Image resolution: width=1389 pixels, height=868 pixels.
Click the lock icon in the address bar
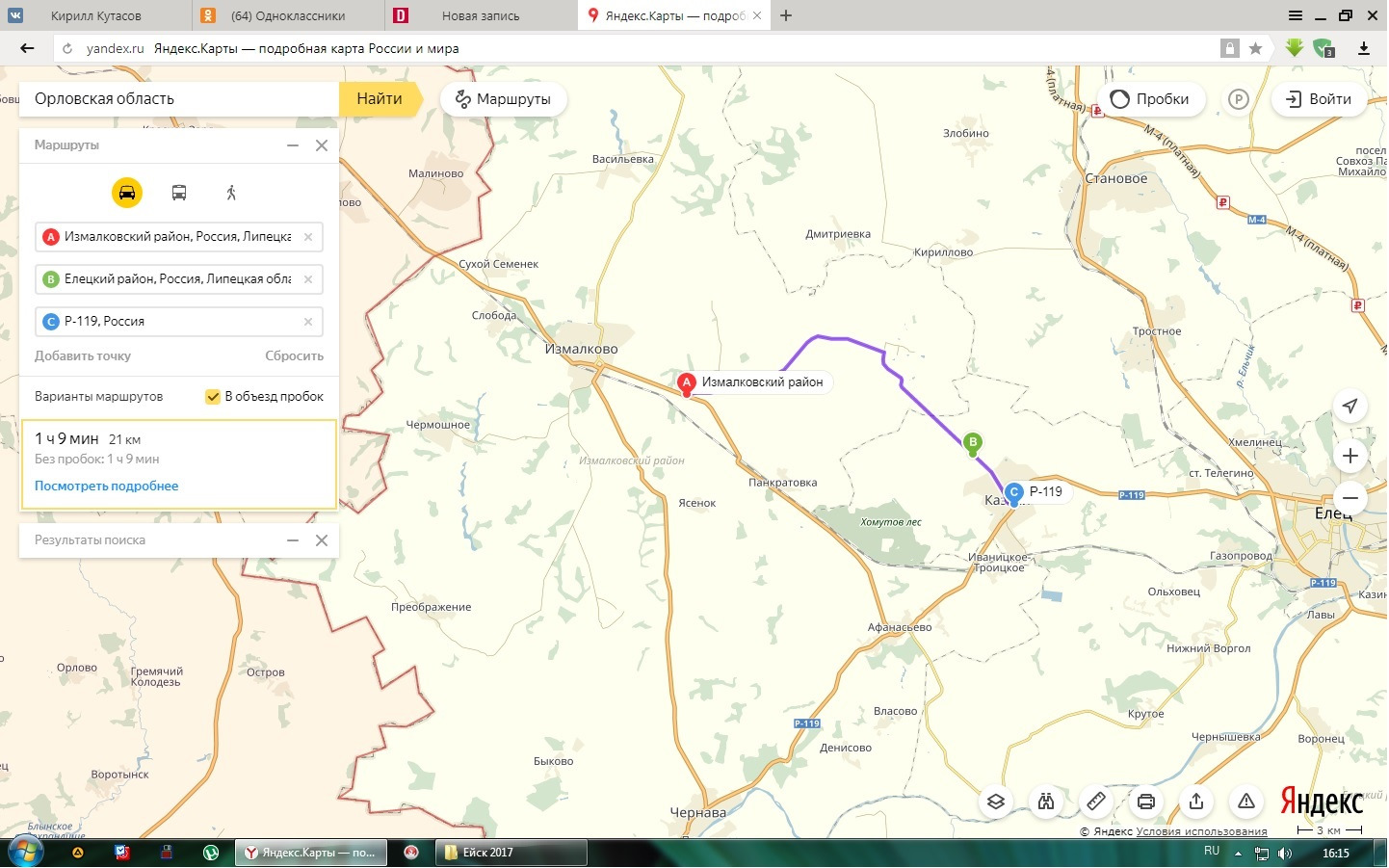click(1229, 48)
